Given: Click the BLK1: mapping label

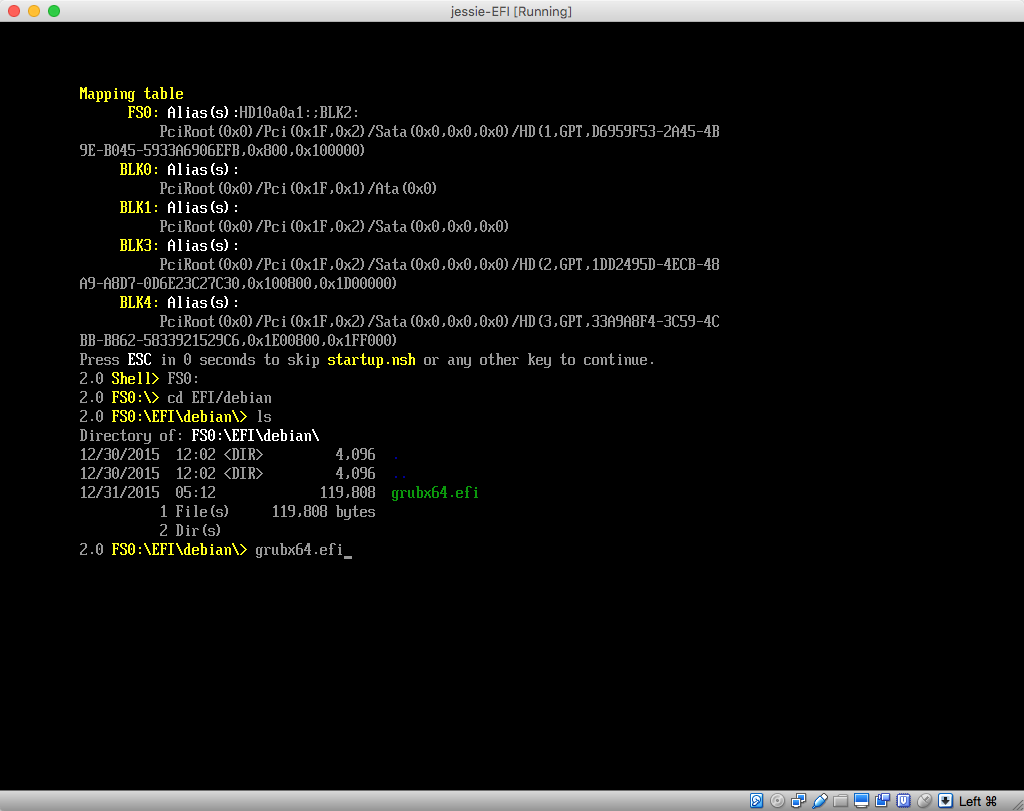Looking at the screenshot, I should click(x=139, y=208).
